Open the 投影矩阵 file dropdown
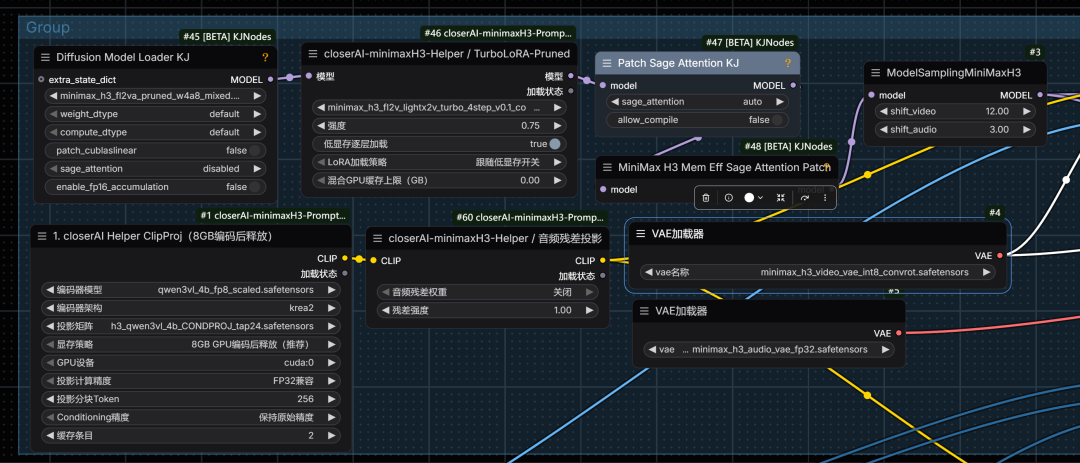 pos(190,326)
